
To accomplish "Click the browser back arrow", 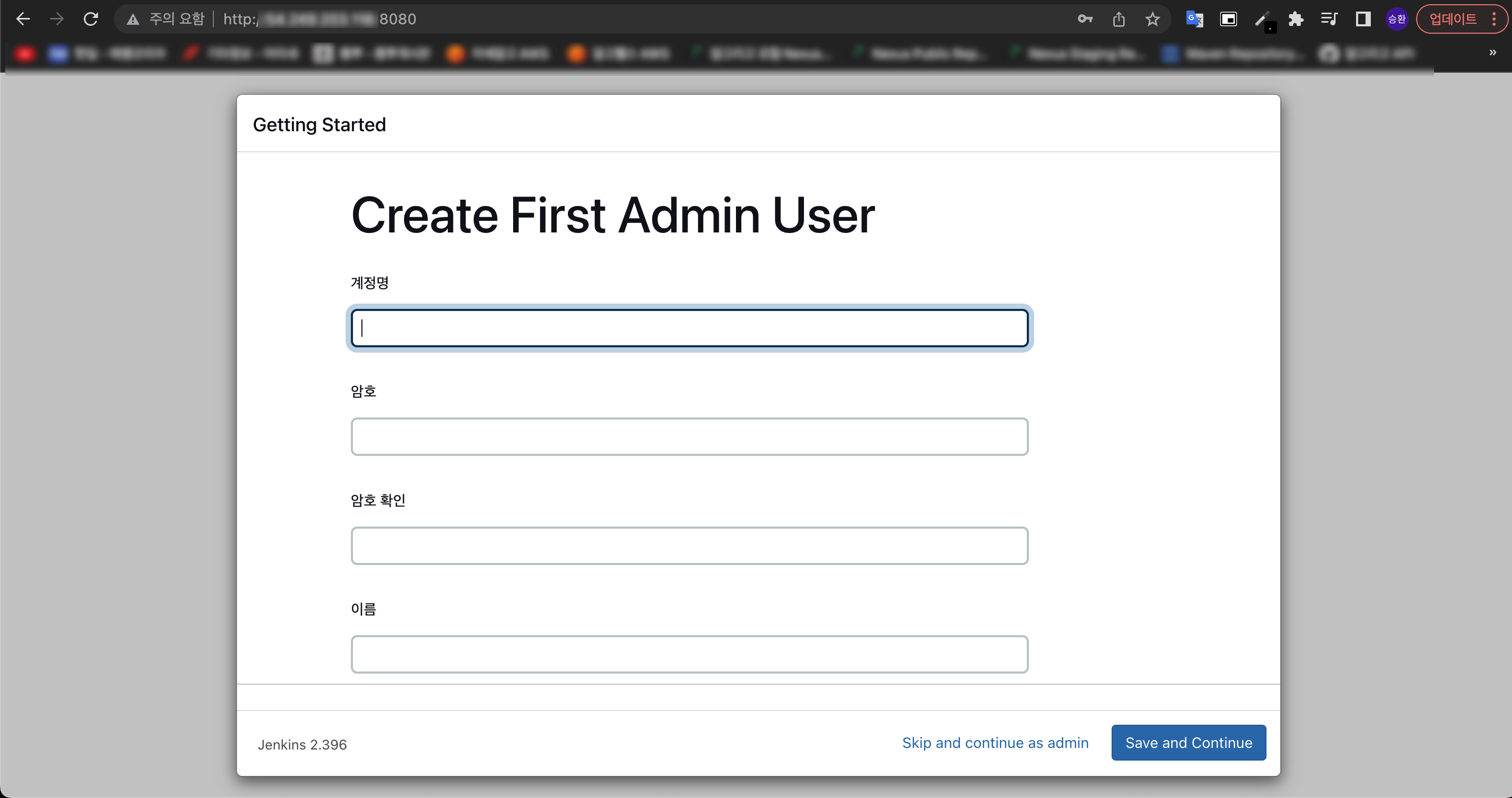I will point(23,19).
